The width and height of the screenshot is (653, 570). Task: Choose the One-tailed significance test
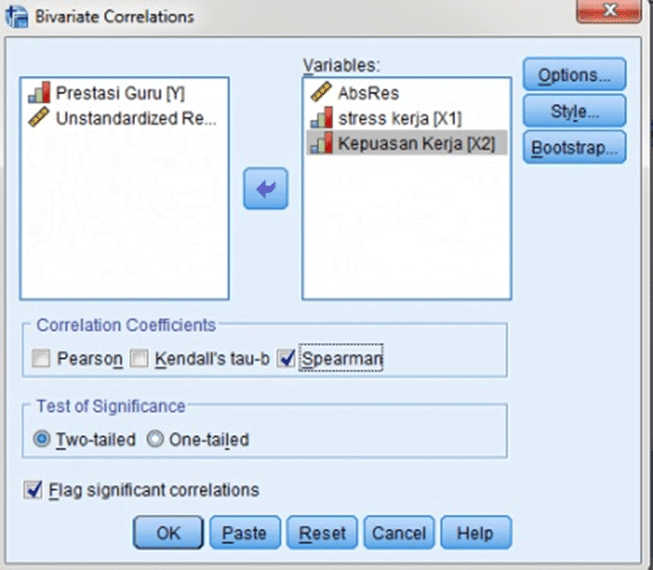(155, 439)
